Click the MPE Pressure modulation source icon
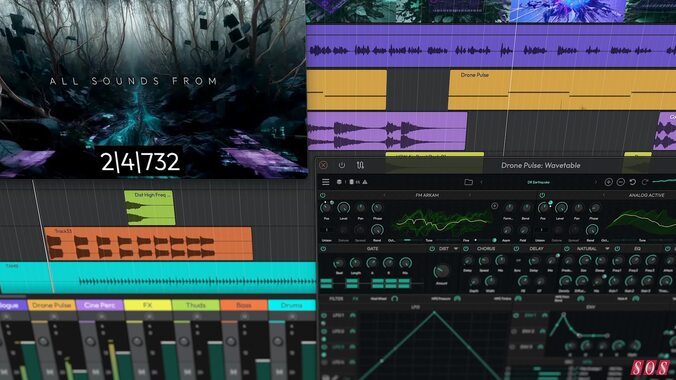 [x=457, y=298]
